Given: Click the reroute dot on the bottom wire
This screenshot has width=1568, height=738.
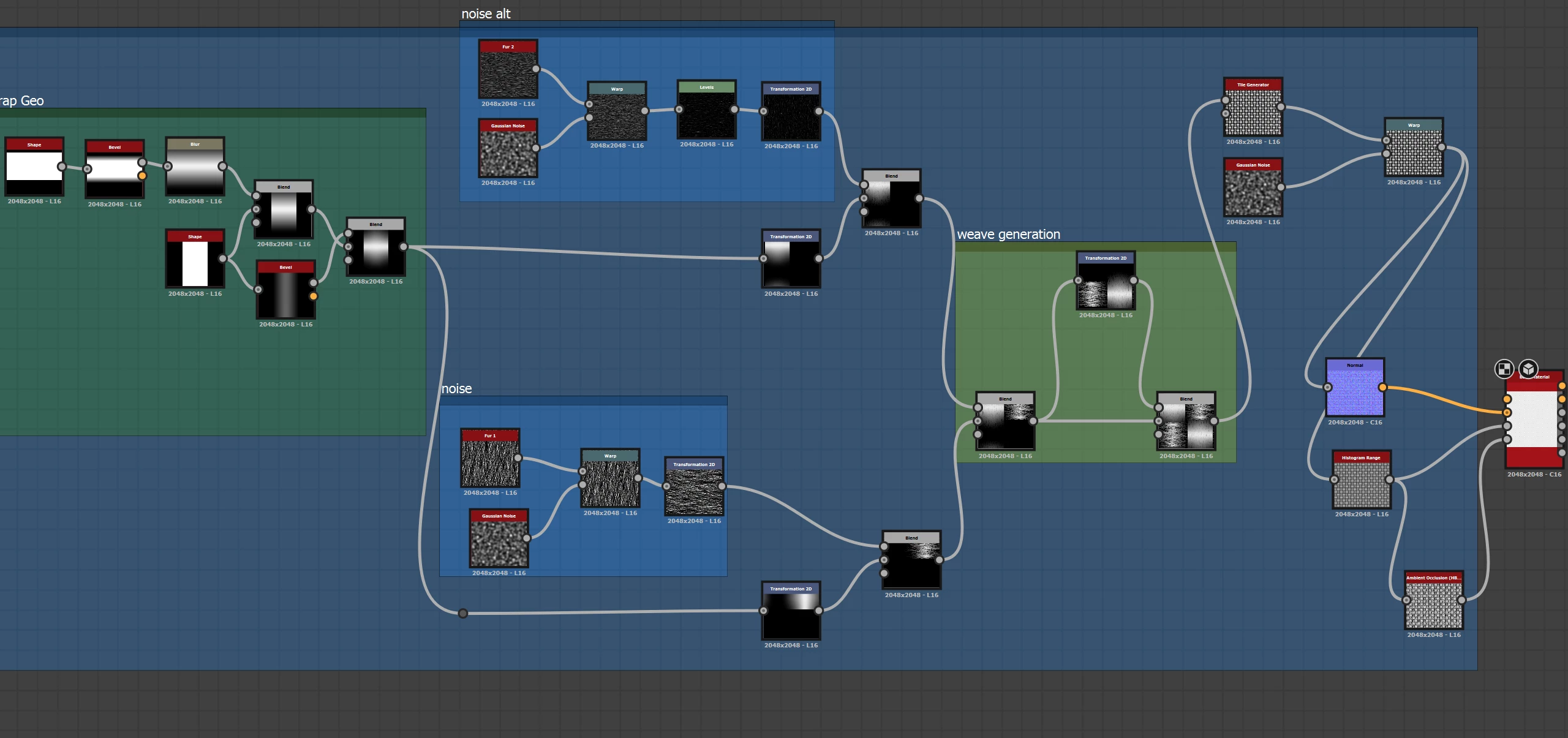Looking at the screenshot, I should click(x=463, y=613).
